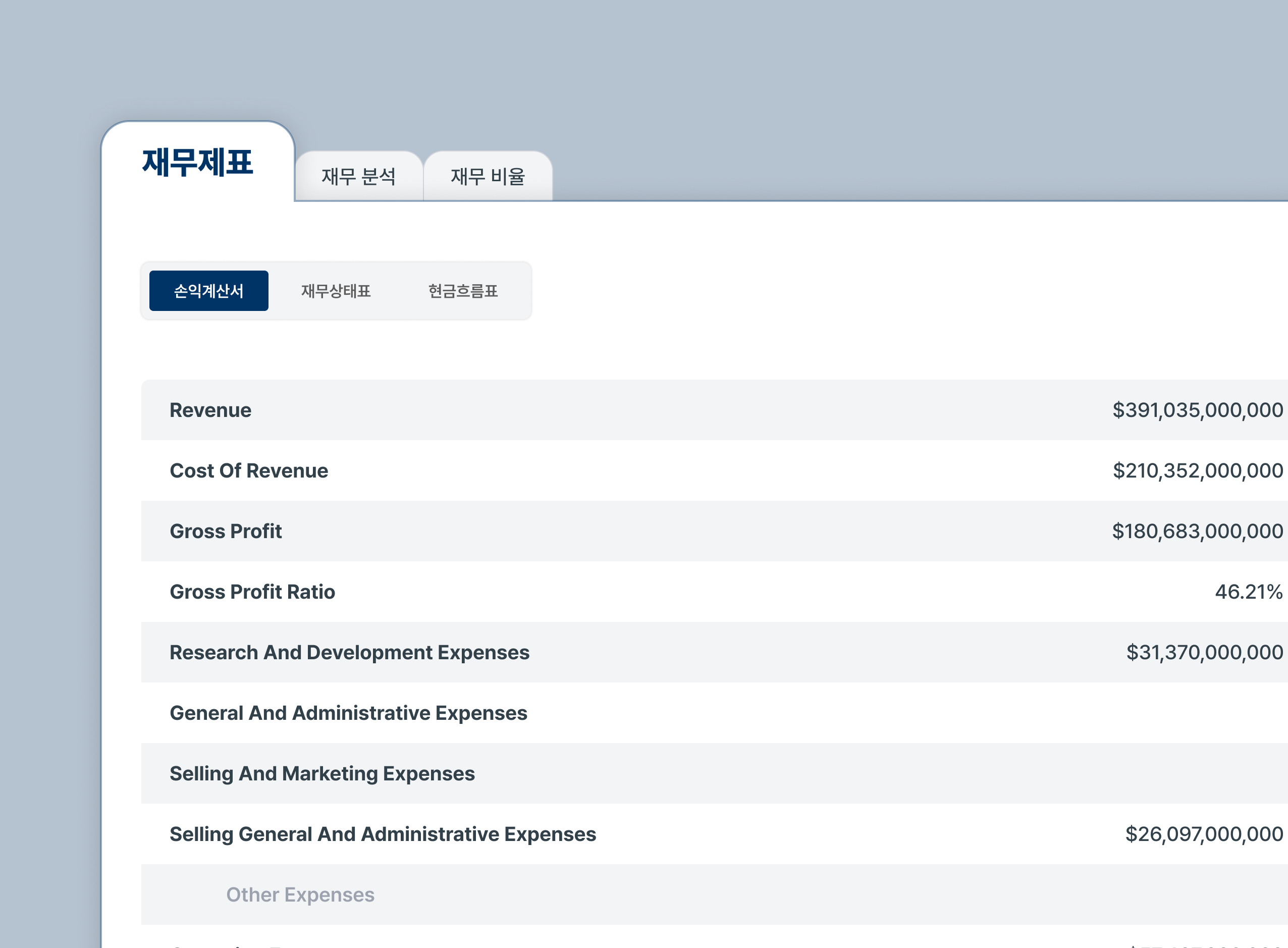Click the Cost Of Revenue value $210,352,000,000
The height and width of the screenshot is (948, 1288).
point(1197,470)
